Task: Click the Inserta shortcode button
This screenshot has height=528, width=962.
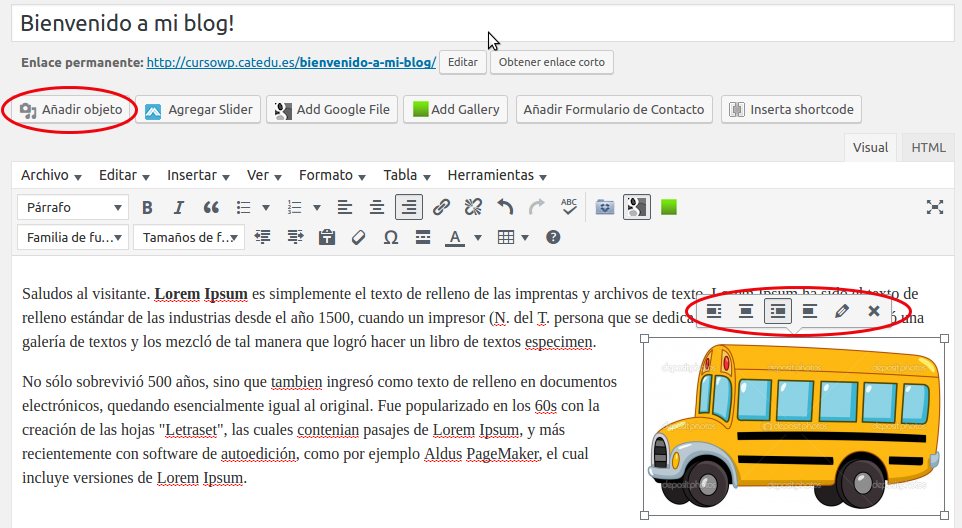Action: pos(791,110)
